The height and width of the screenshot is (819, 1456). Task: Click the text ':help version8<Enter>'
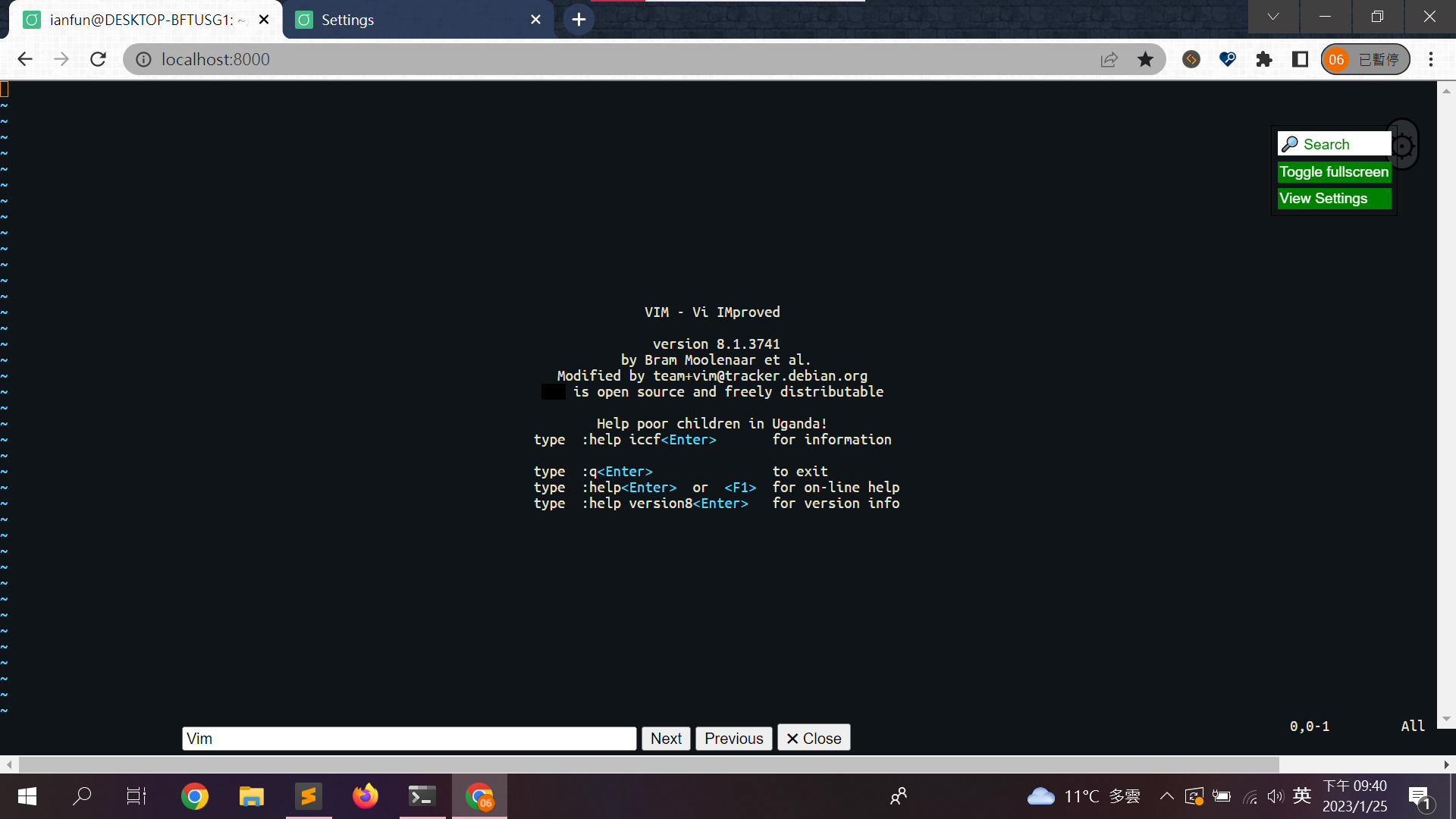click(665, 504)
